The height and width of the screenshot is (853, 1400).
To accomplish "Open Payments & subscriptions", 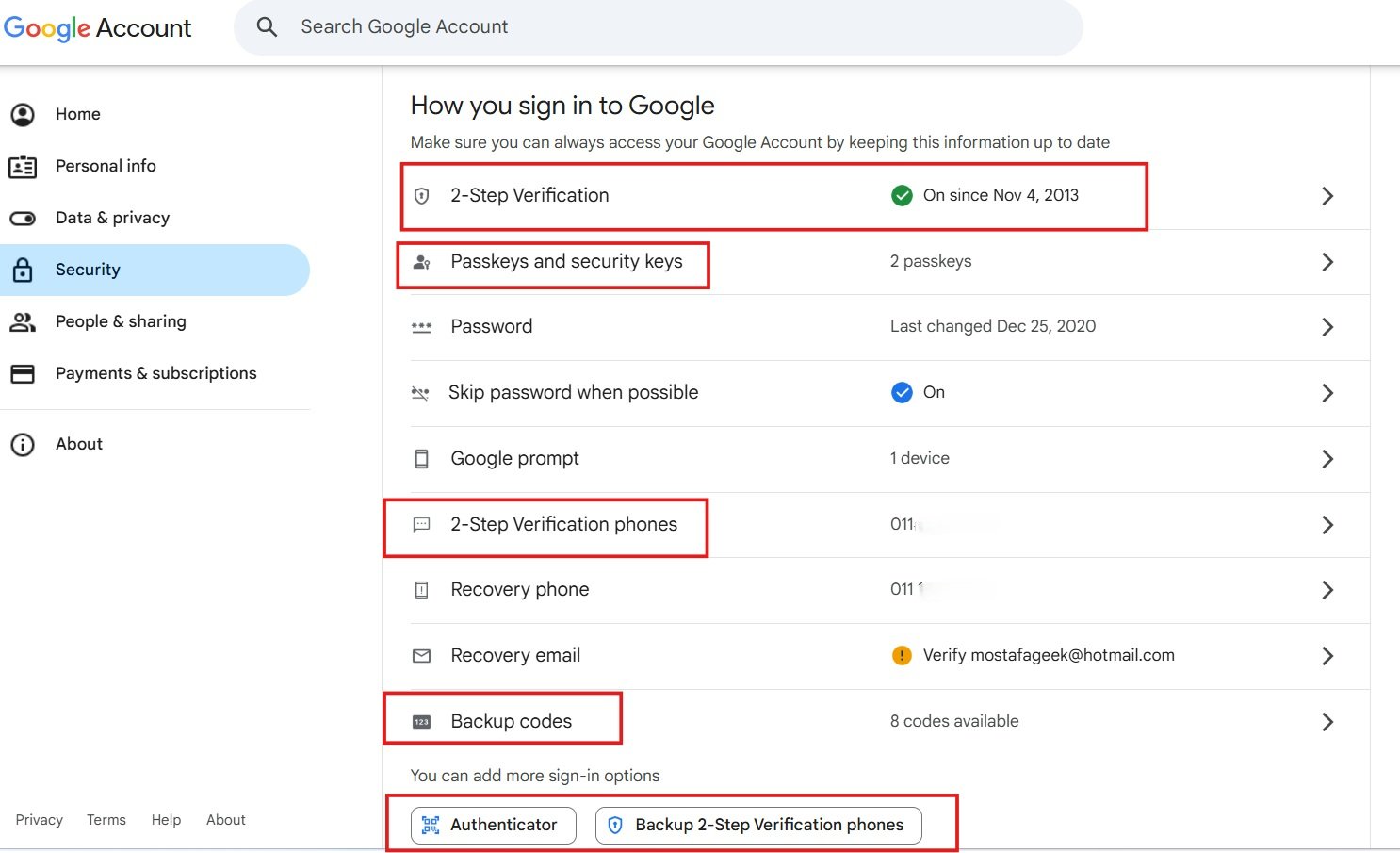I will pos(155,373).
